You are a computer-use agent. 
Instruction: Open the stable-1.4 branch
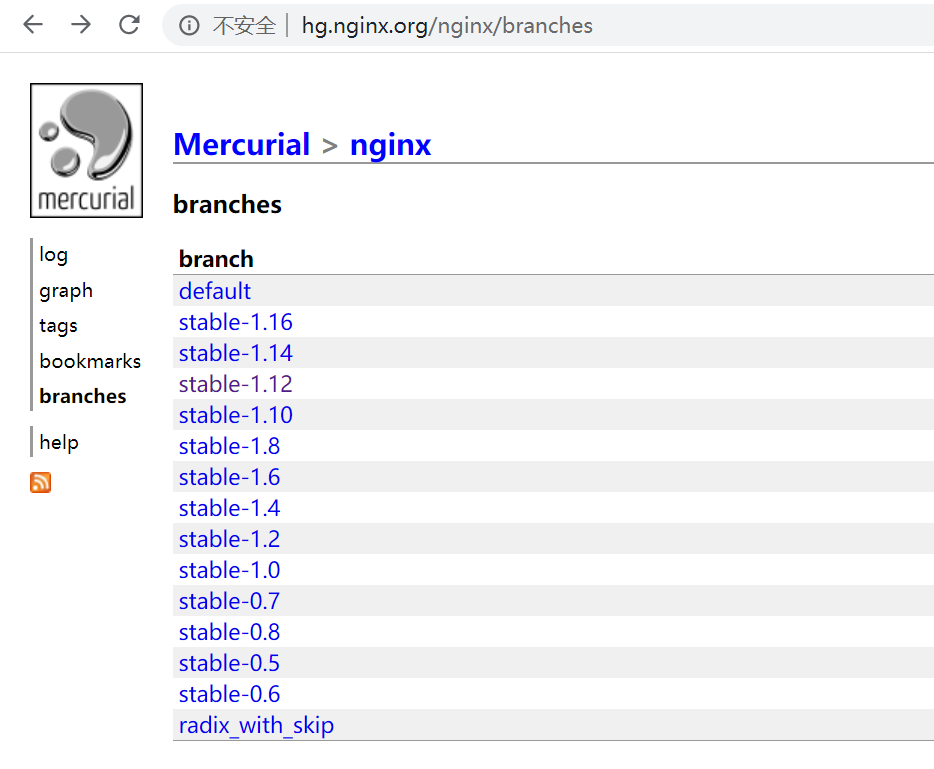point(229,508)
